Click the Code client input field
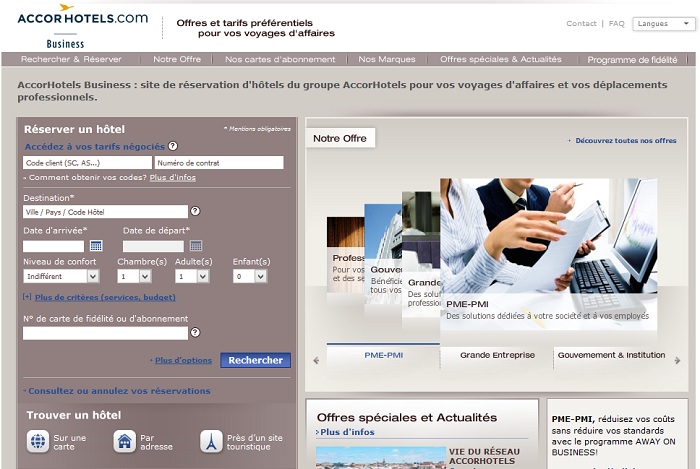 (87, 162)
